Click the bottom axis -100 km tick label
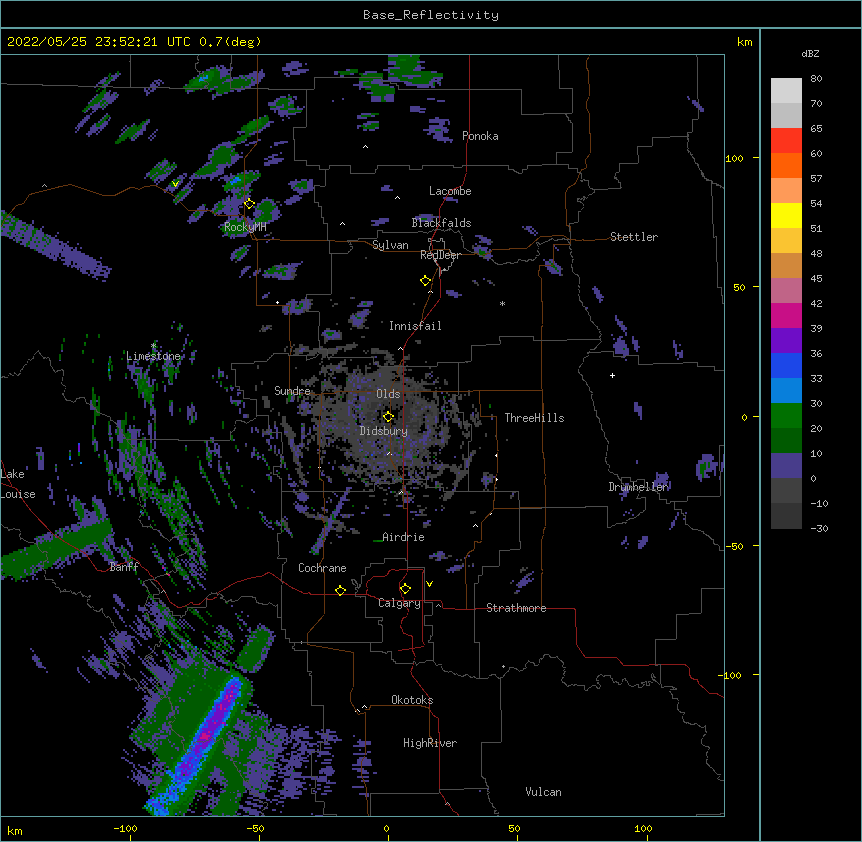 (126, 829)
